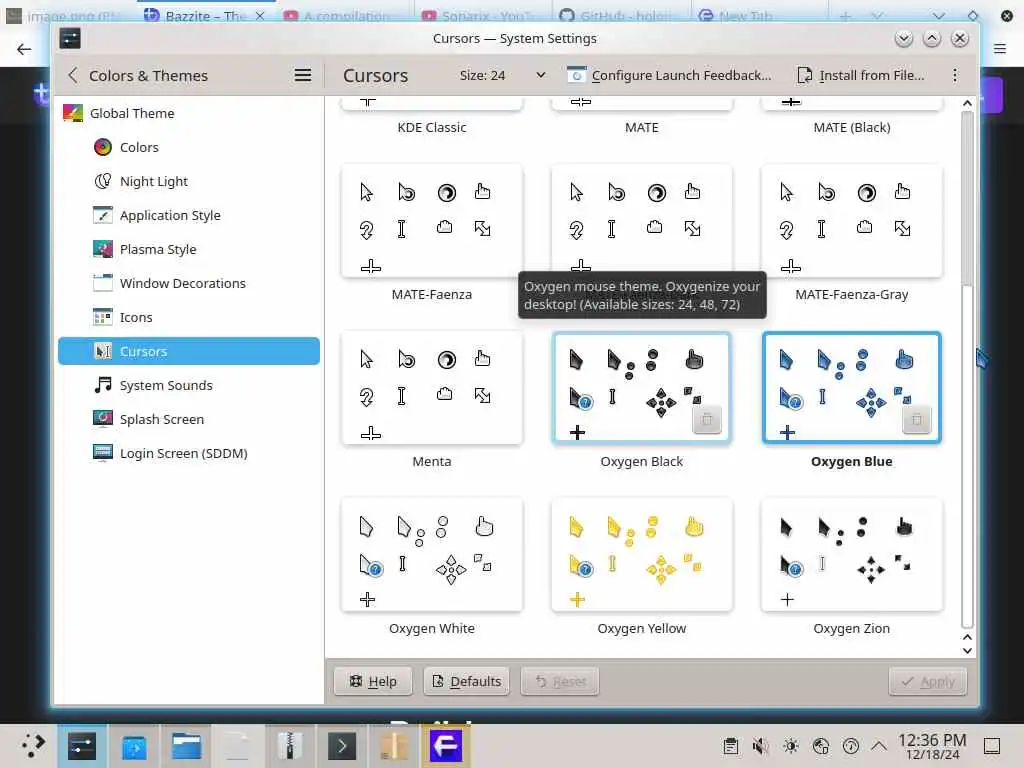Open Global Theme settings
The height and width of the screenshot is (768, 1024).
point(189,113)
